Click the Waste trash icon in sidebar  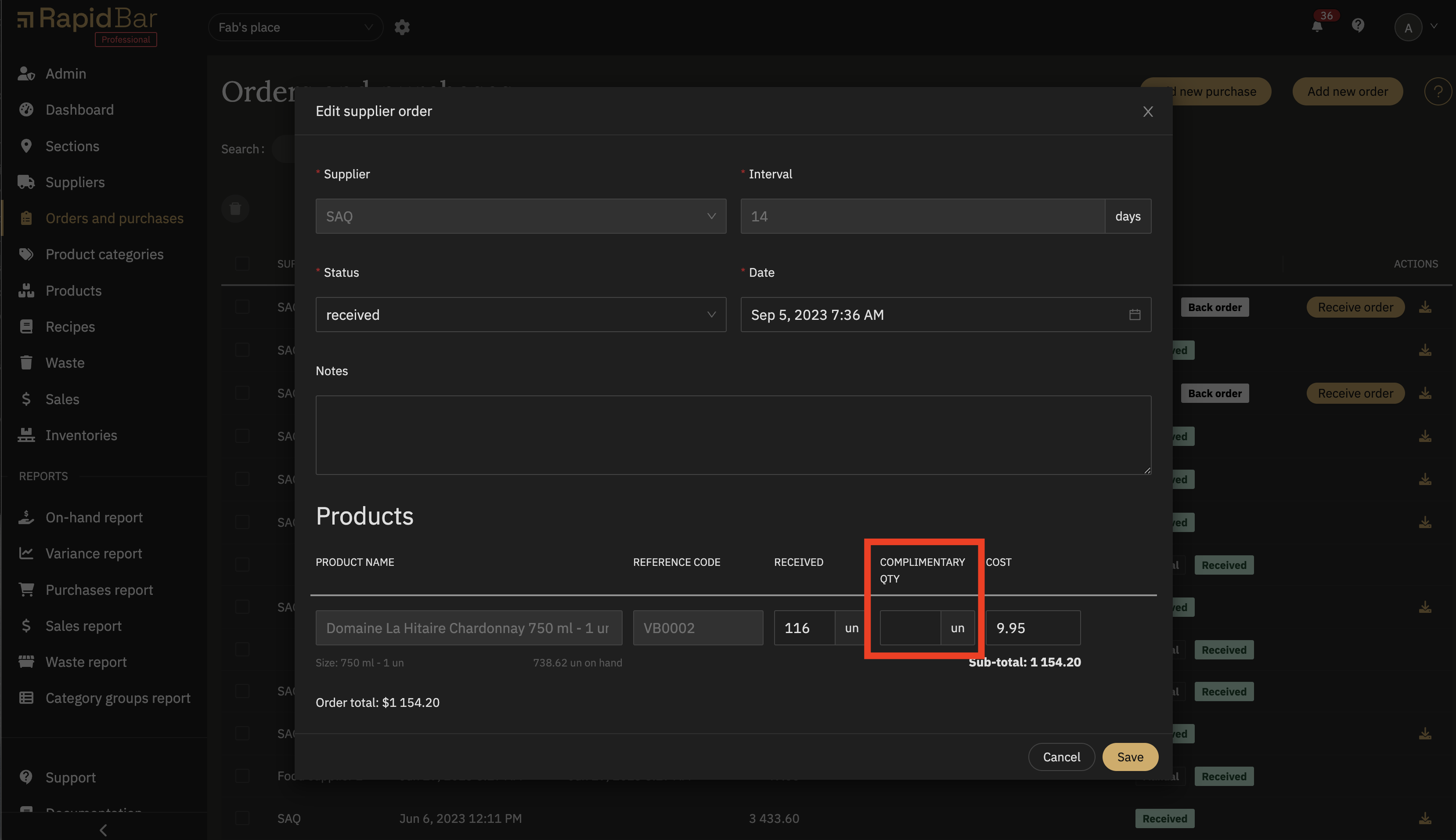point(26,363)
